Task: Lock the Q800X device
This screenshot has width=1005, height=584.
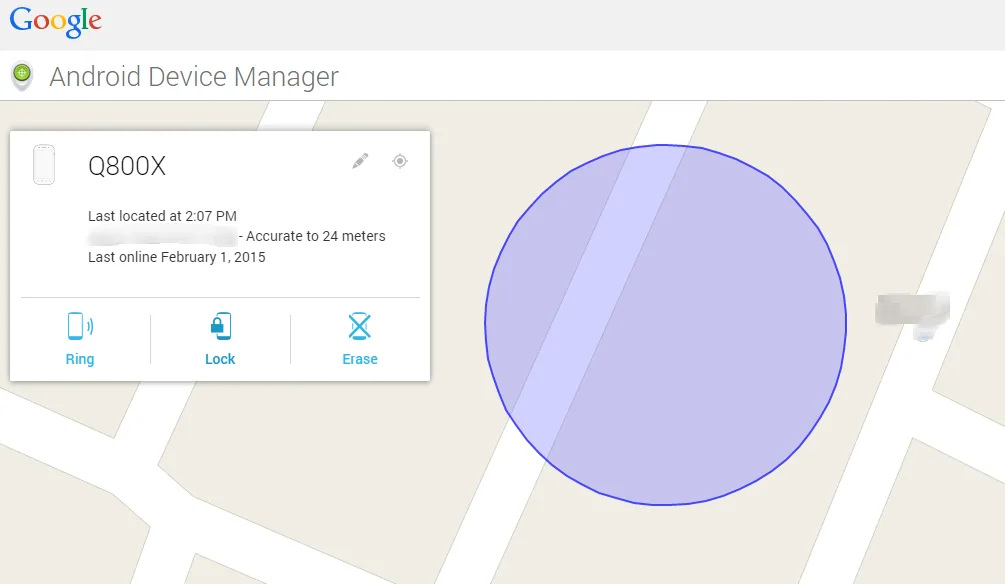Action: (220, 359)
